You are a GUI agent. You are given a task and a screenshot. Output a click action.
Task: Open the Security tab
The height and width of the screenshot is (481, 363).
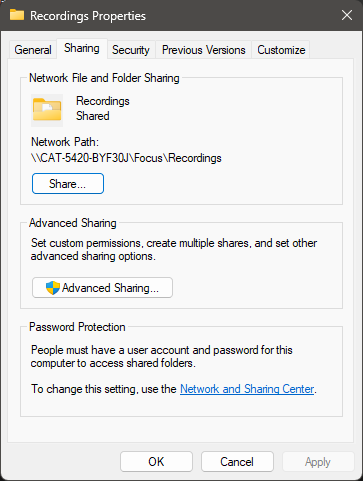(x=131, y=50)
